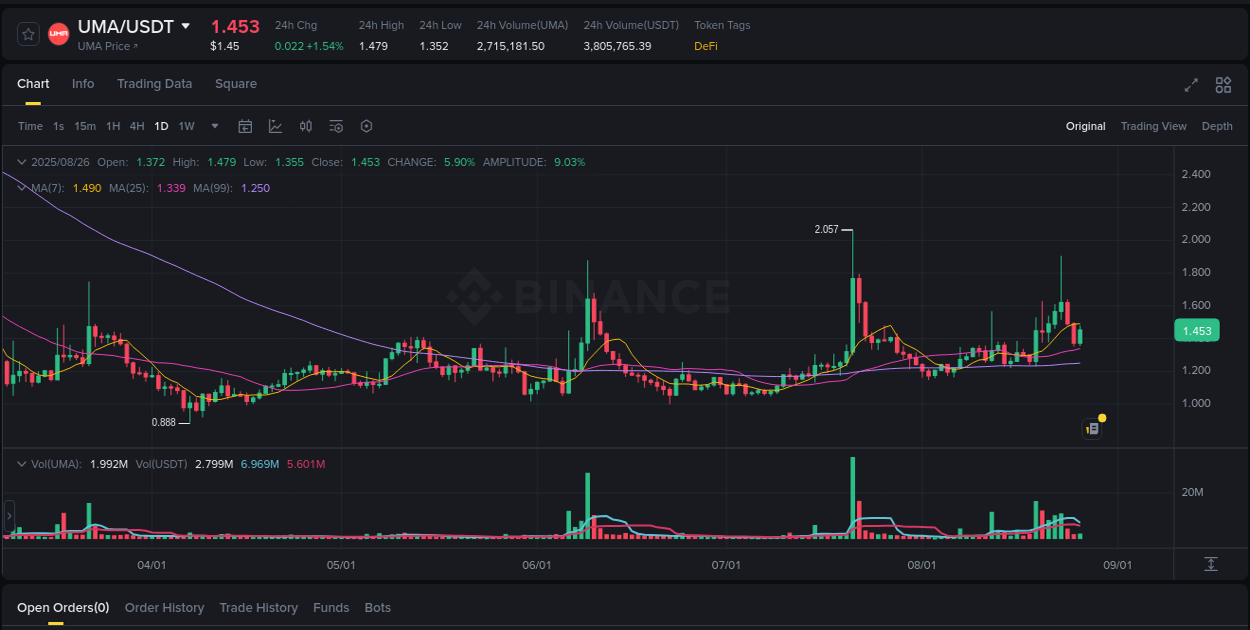Click the chart snapshot icon near the candles
This screenshot has height=630, width=1250.
1092,428
